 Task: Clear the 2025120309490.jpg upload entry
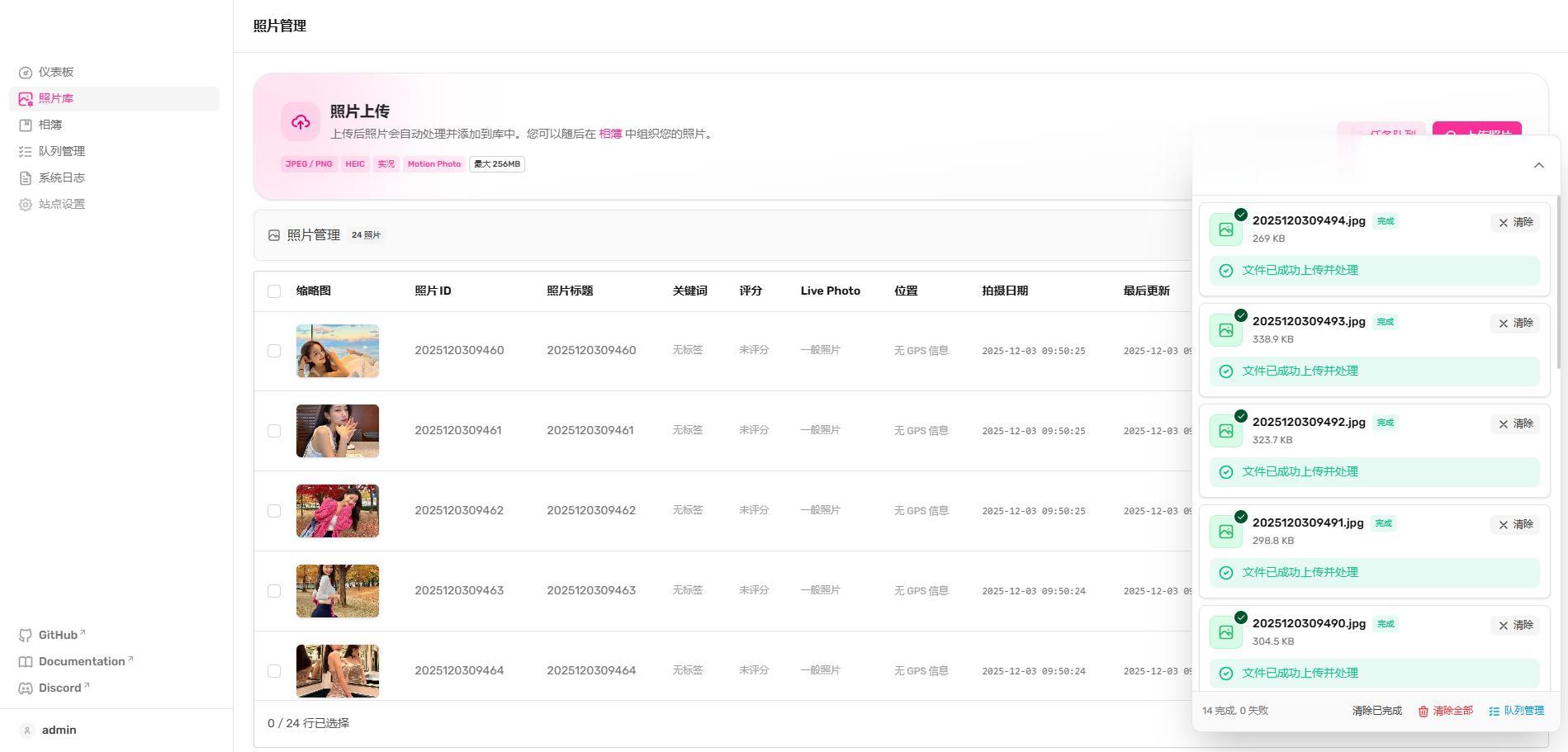(x=1515, y=626)
